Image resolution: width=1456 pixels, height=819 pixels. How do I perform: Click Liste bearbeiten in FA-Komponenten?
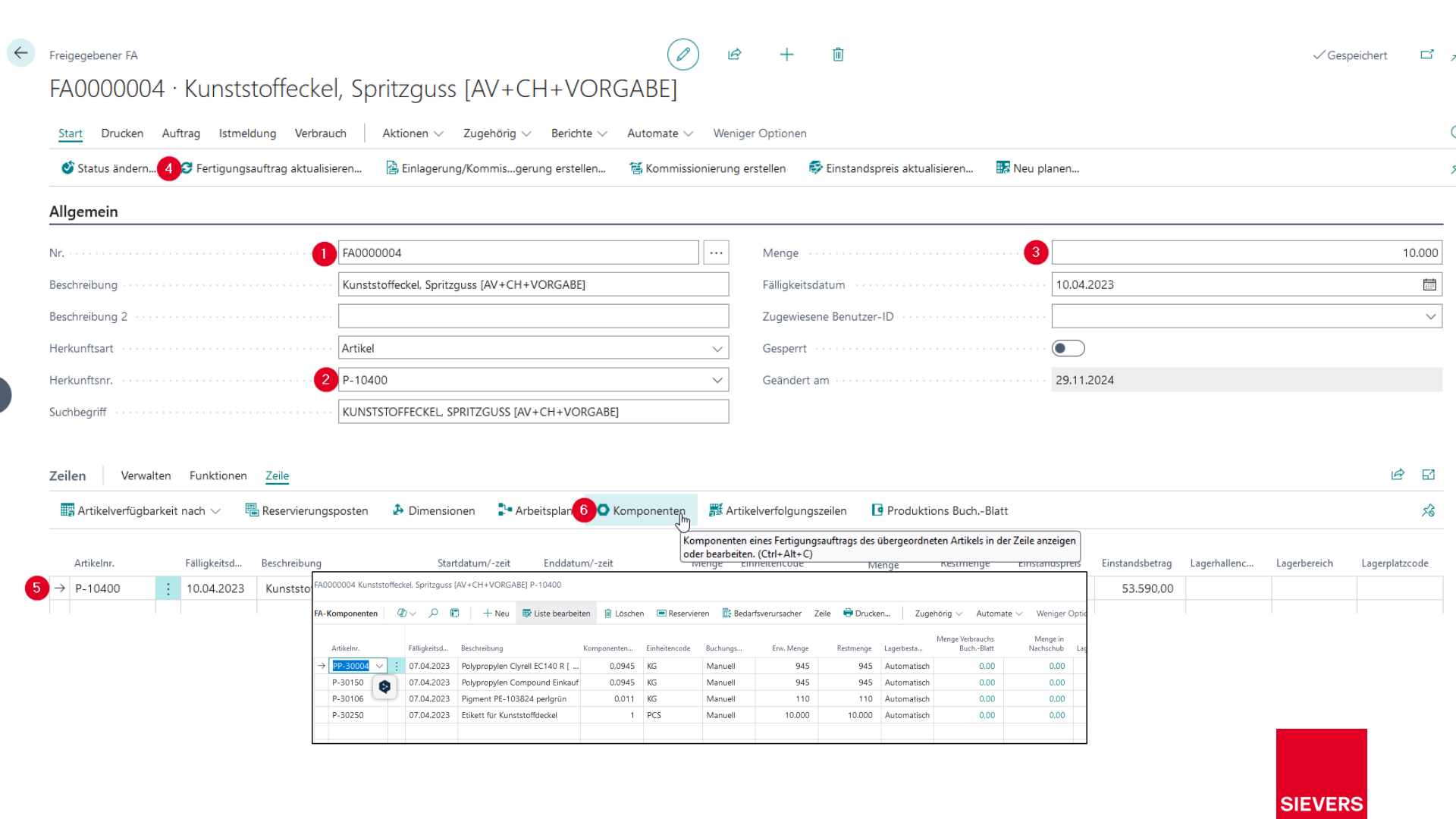(x=556, y=613)
